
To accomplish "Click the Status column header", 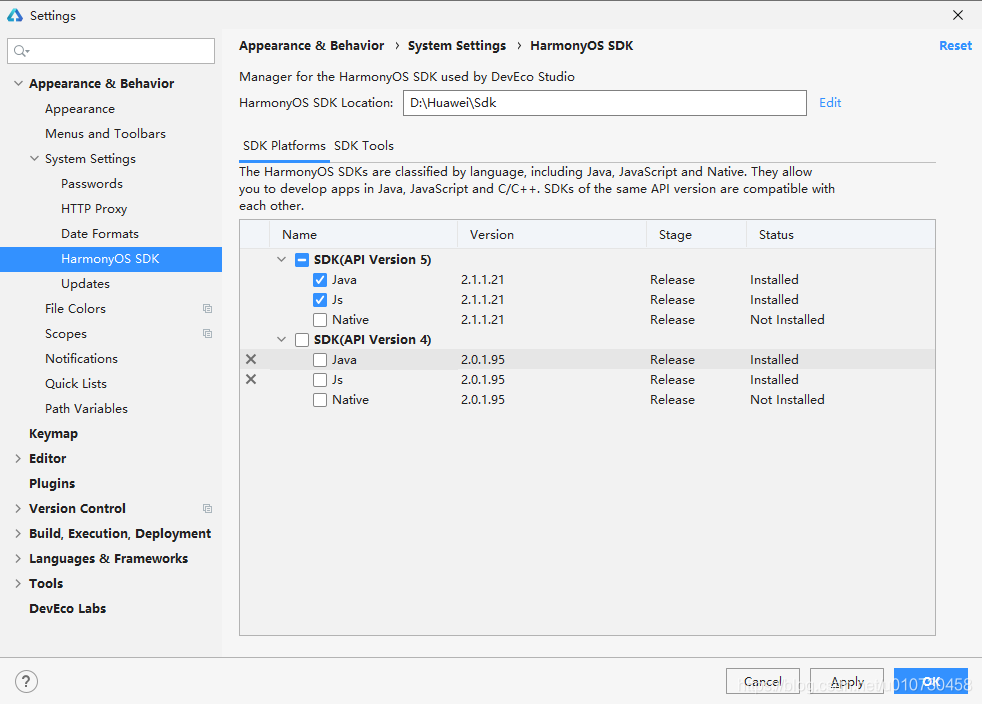I will pyautogui.click(x=841, y=235).
